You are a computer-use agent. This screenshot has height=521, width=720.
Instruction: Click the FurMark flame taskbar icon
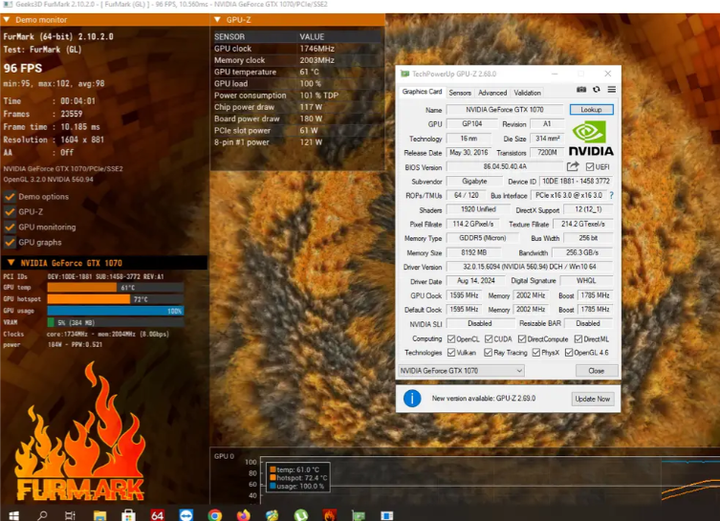[329, 515]
